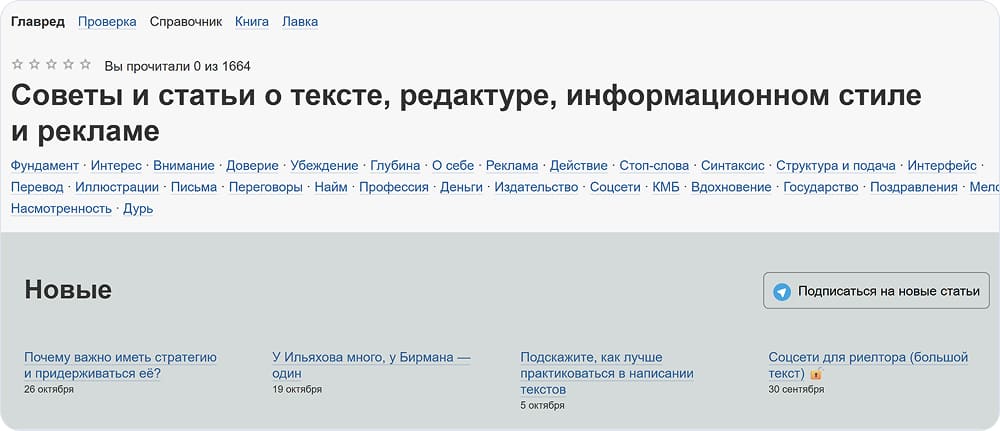The width and height of the screenshot is (1000, 431).
Task: Open the Иллюстрации topic
Action: (x=117, y=187)
